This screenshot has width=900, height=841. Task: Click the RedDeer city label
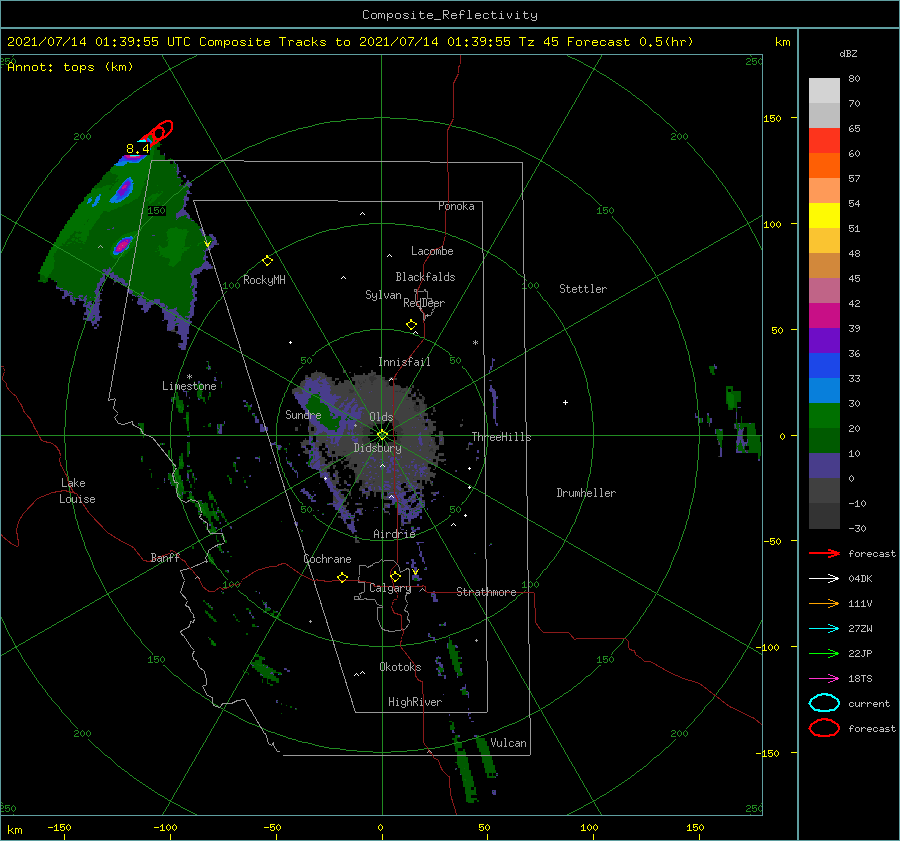(424, 303)
